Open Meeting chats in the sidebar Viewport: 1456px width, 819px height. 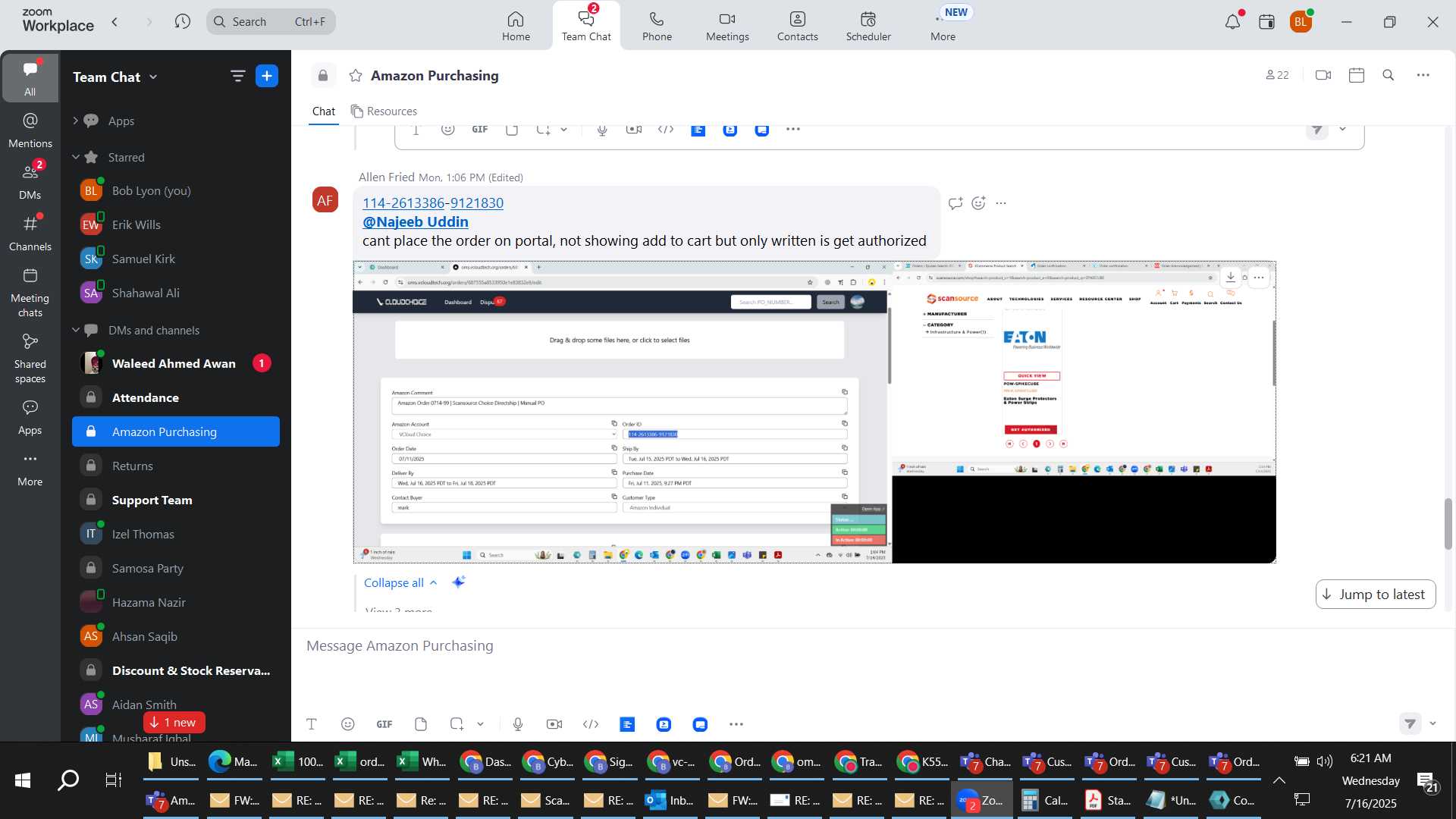pos(30,293)
